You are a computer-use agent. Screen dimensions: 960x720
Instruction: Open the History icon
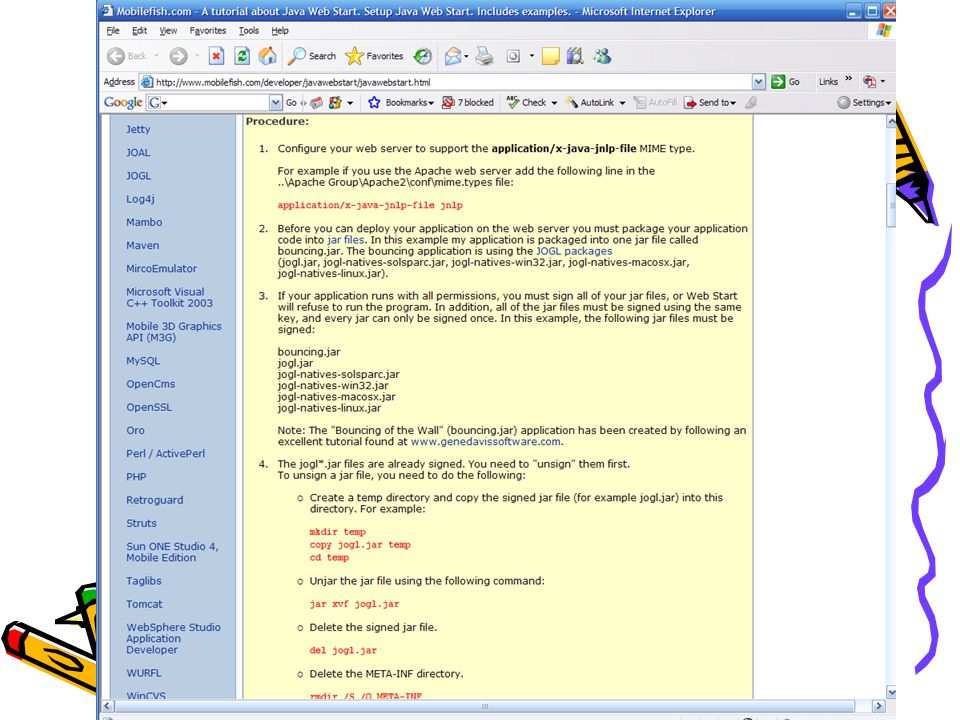tap(422, 56)
